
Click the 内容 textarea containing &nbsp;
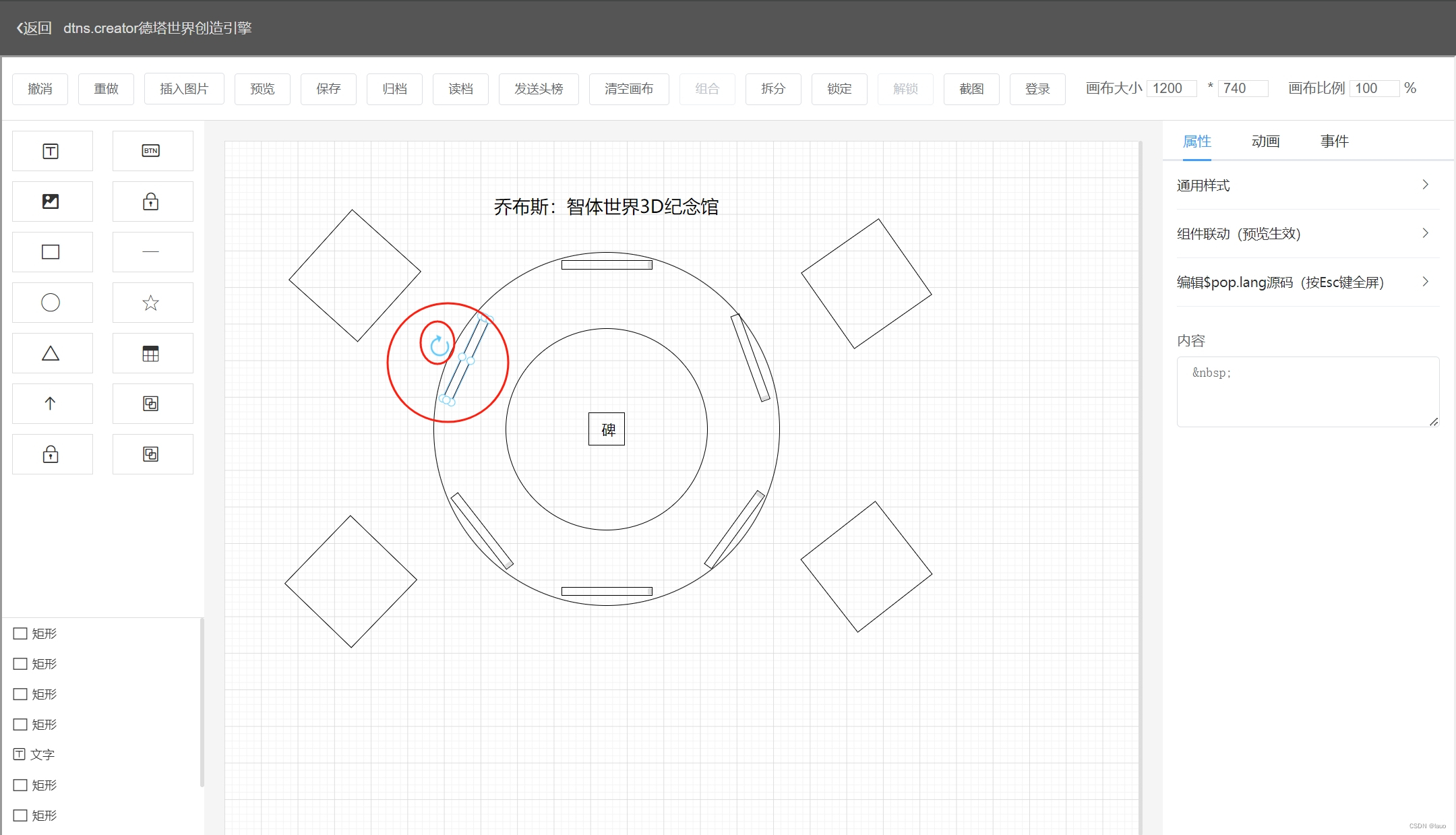click(1308, 392)
